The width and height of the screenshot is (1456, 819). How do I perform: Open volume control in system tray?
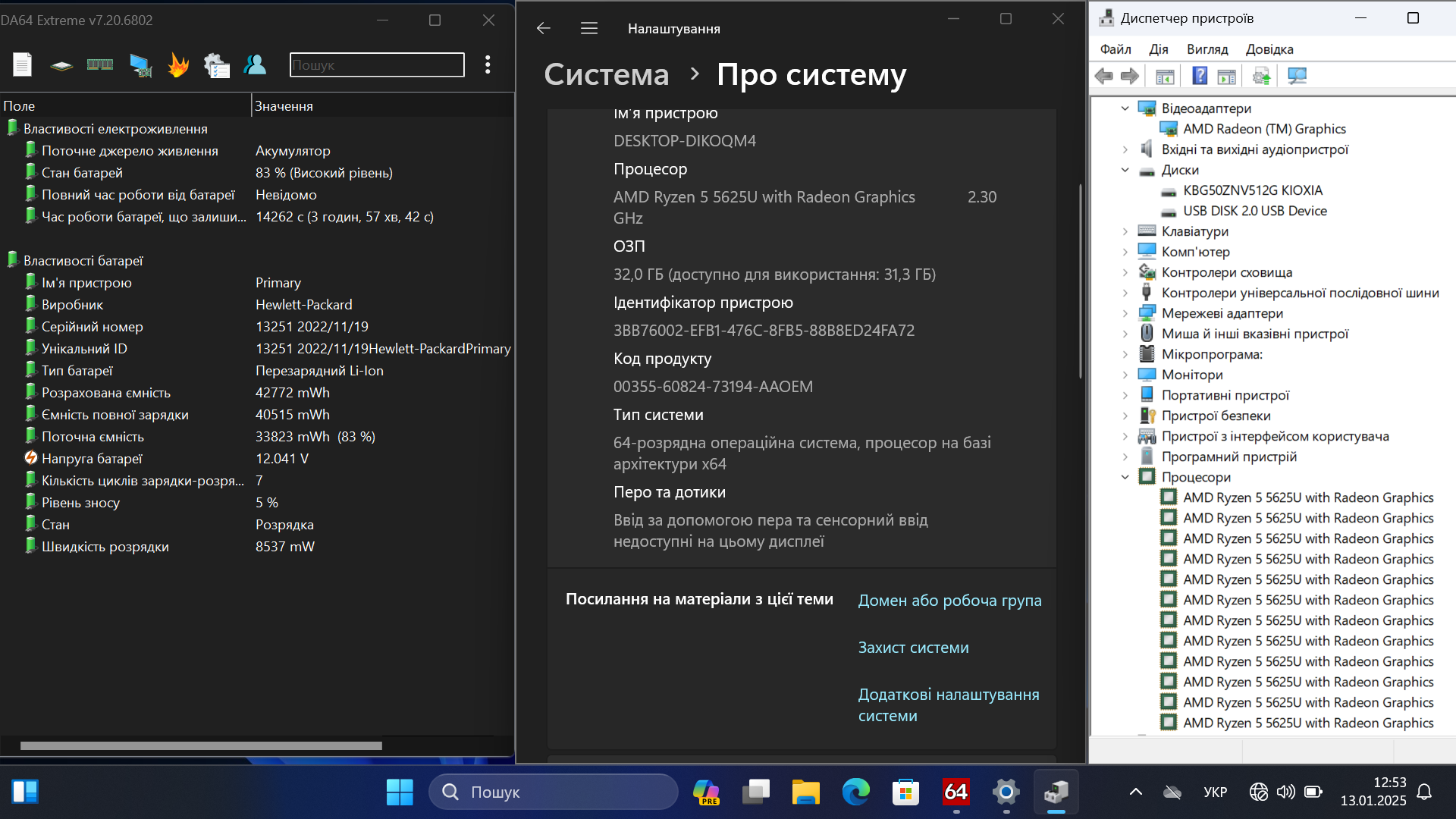[1285, 792]
